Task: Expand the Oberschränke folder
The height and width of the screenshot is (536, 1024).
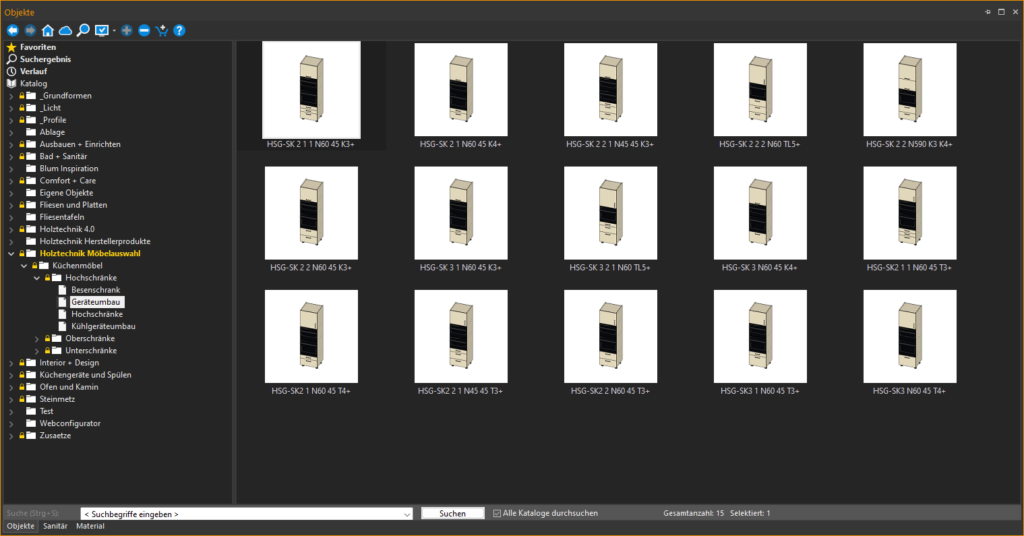Action: [35, 338]
